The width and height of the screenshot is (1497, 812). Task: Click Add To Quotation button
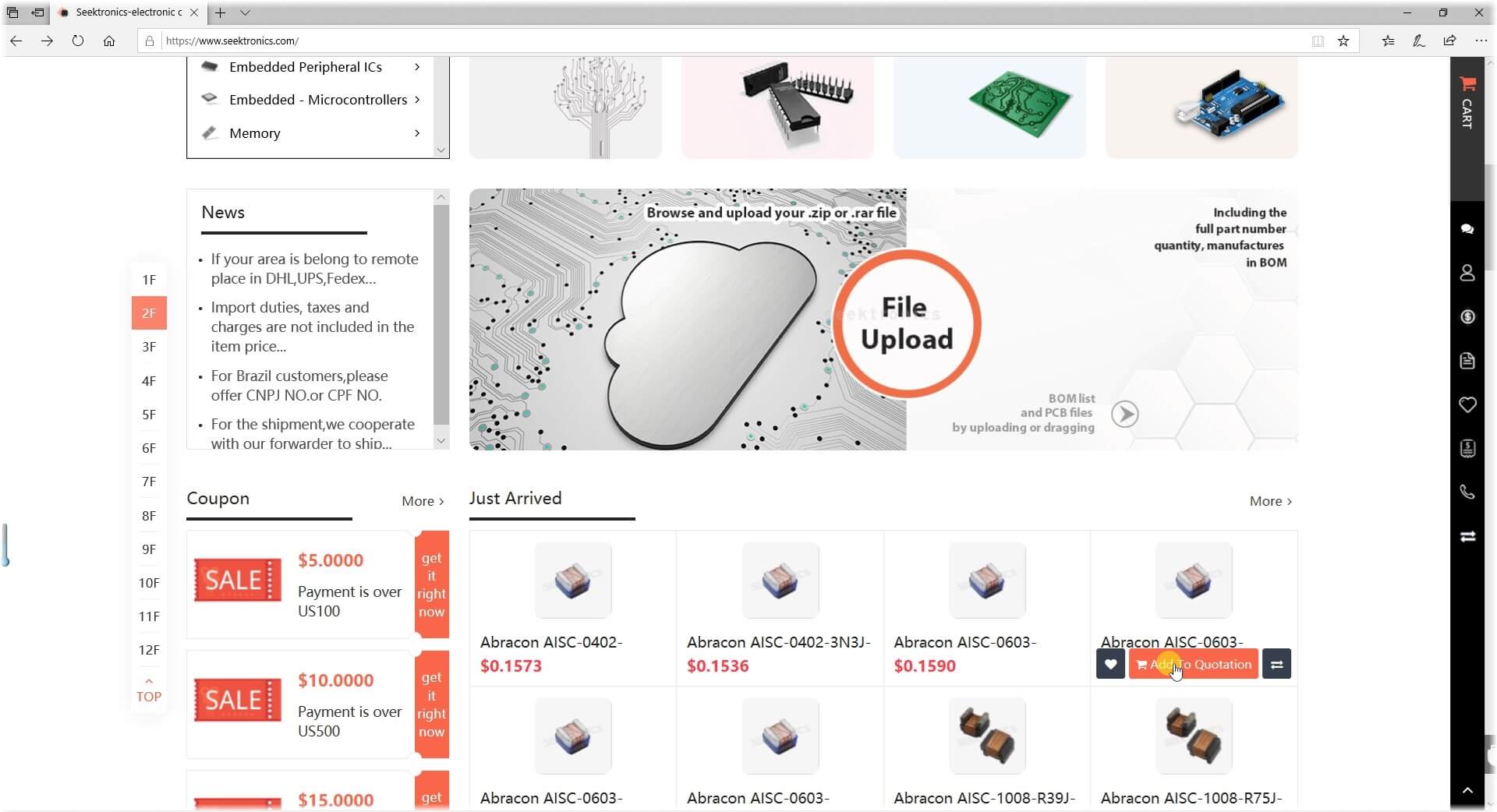coord(1193,664)
